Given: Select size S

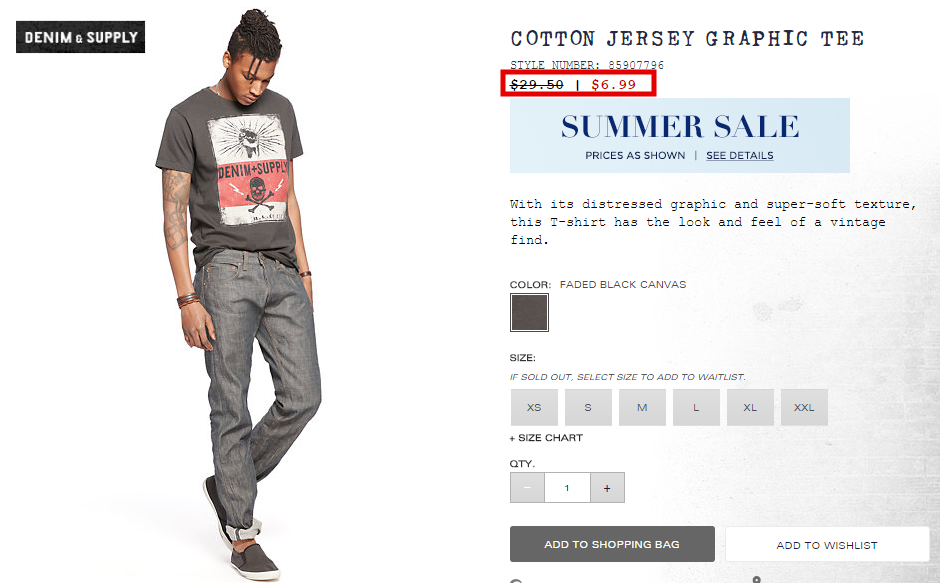Looking at the screenshot, I should (588, 407).
